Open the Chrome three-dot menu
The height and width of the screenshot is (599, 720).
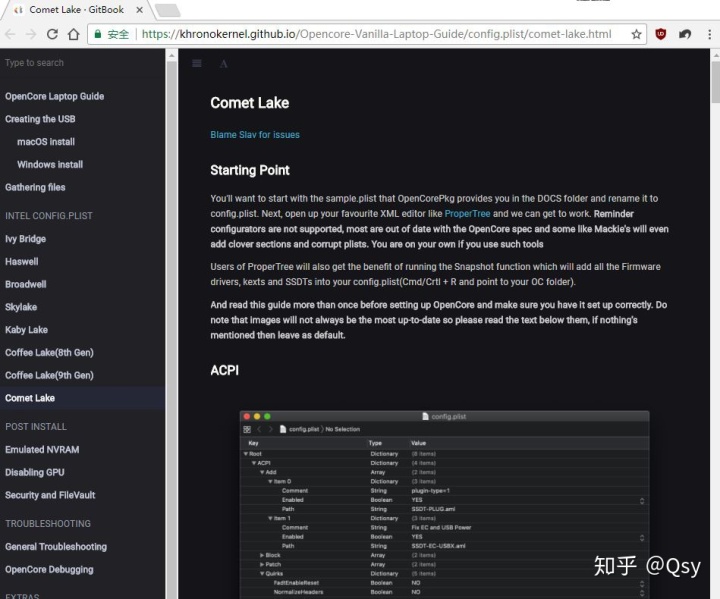709,34
